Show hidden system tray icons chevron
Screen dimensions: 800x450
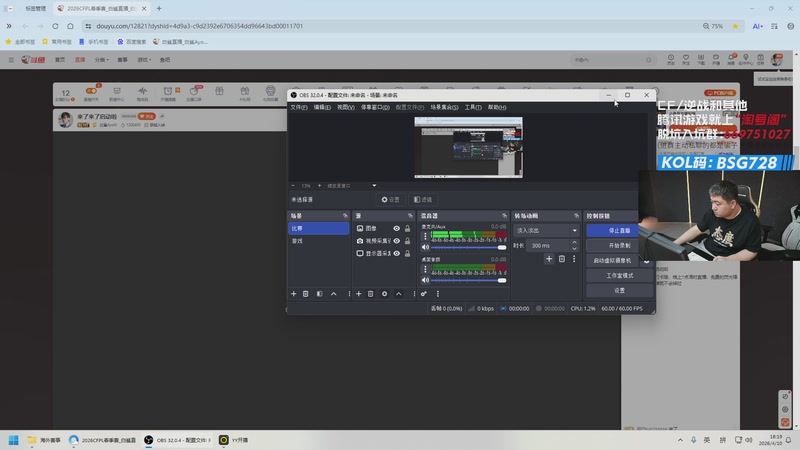pos(680,440)
